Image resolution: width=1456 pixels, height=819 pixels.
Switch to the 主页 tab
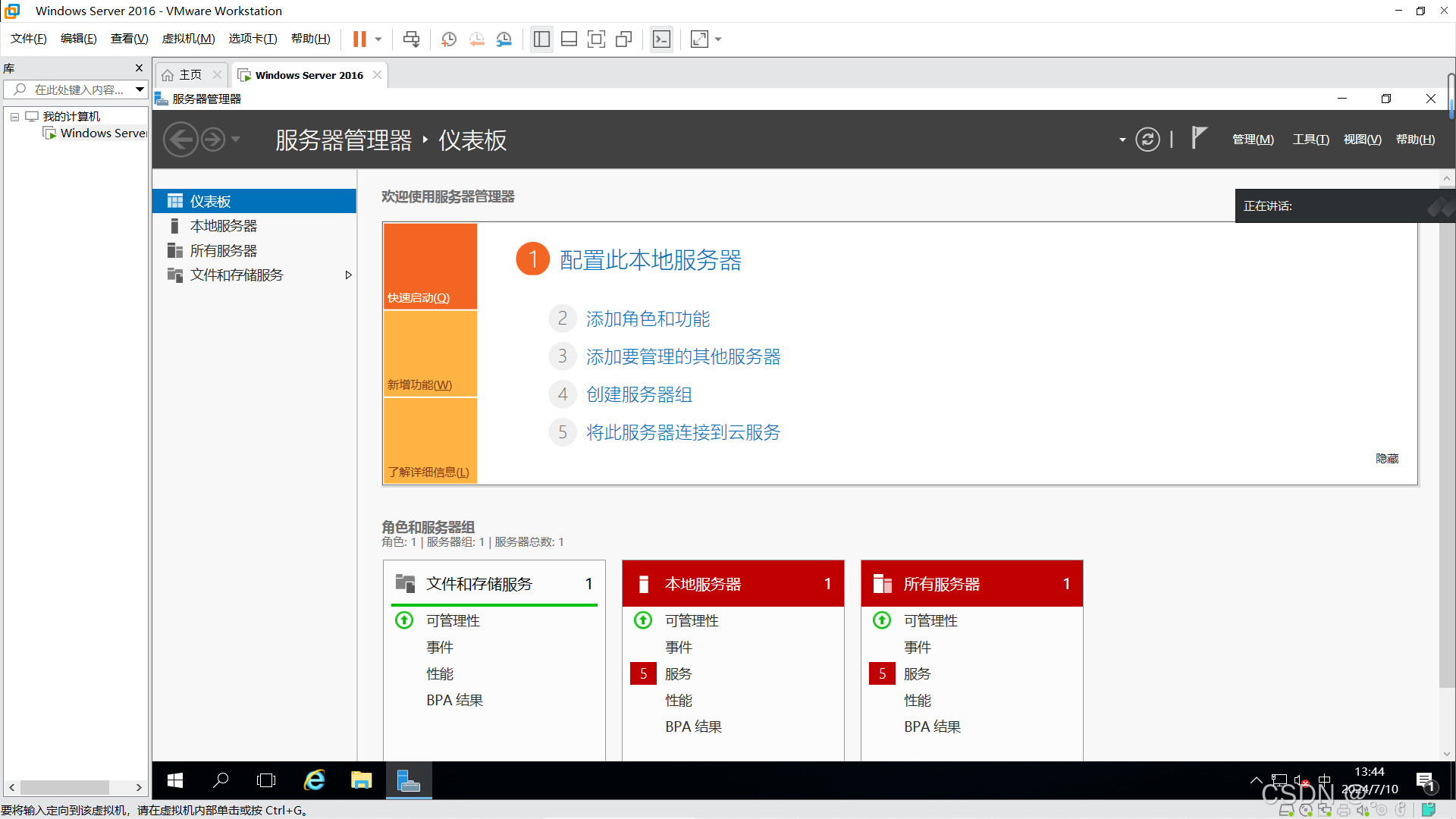coord(190,75)
